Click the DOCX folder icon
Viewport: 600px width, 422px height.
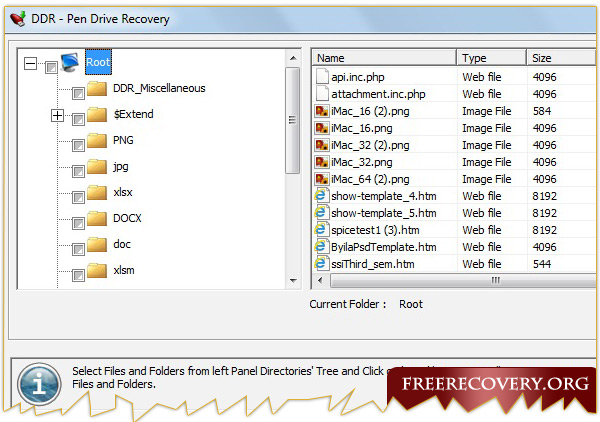(97, 218)
